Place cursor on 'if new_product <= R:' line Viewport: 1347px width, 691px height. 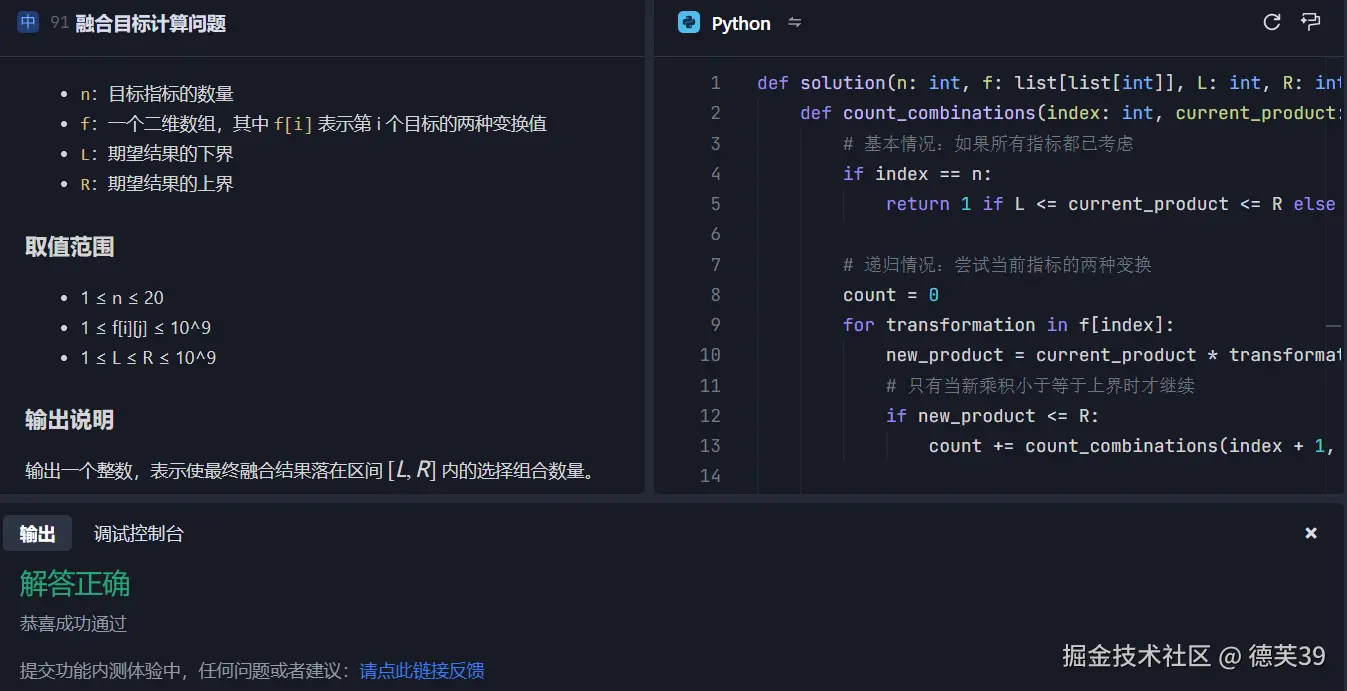(992, 416)
